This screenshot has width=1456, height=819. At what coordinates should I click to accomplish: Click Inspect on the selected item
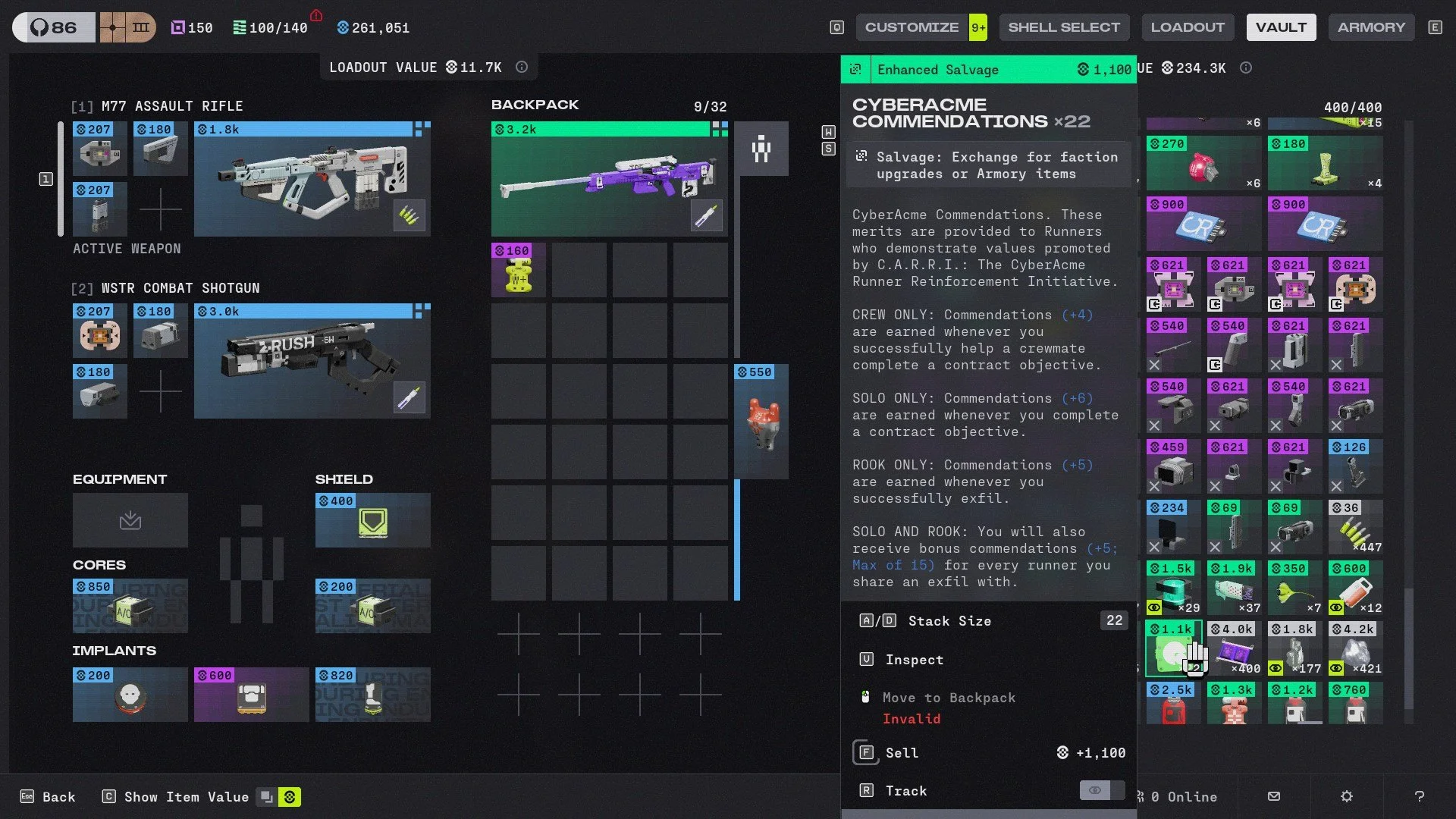click(x=915, y=659)
